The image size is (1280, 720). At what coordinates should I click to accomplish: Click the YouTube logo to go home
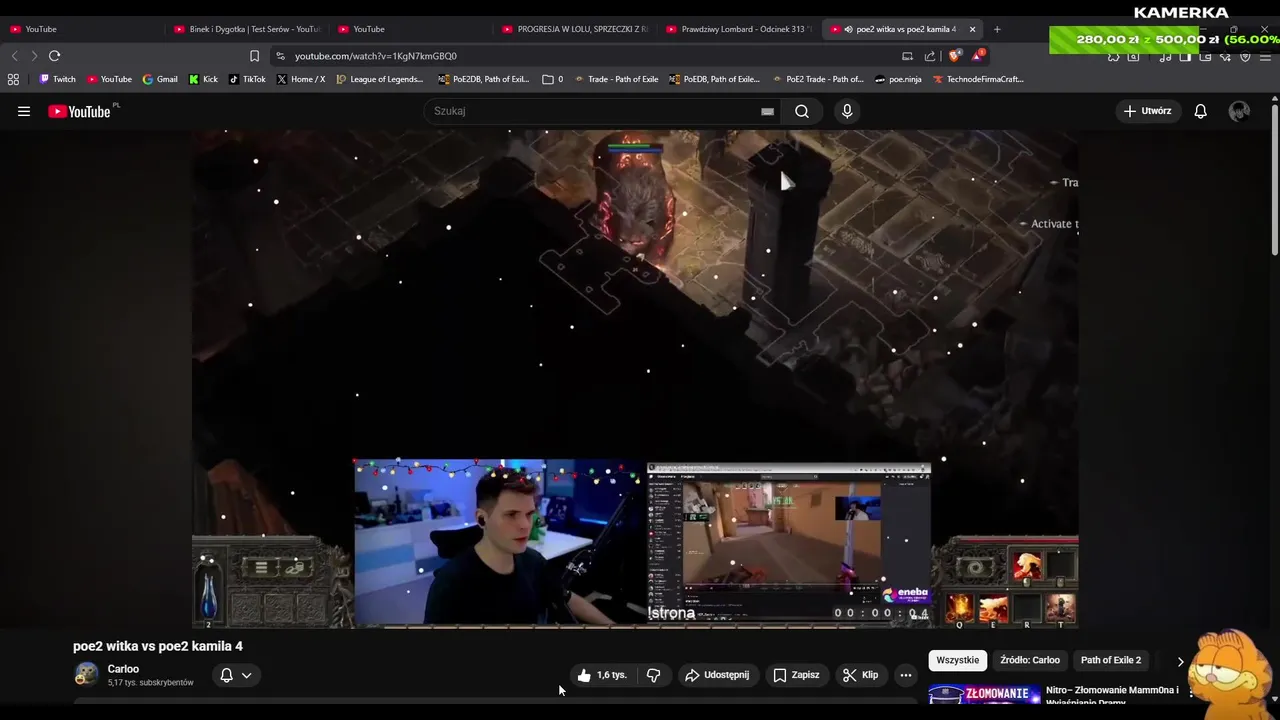(x=79, y=111)
